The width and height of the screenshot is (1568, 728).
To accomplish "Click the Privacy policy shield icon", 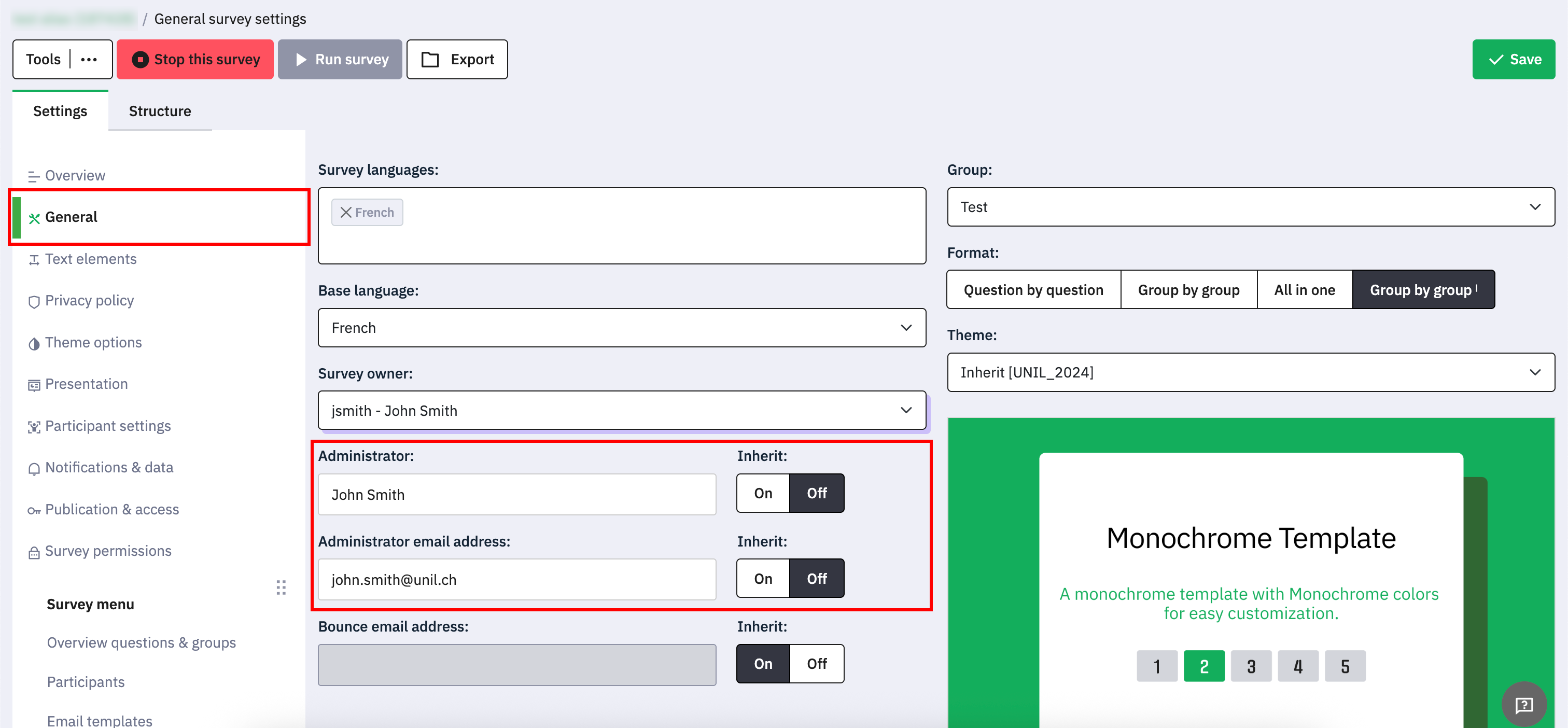I will coord(34,302).
